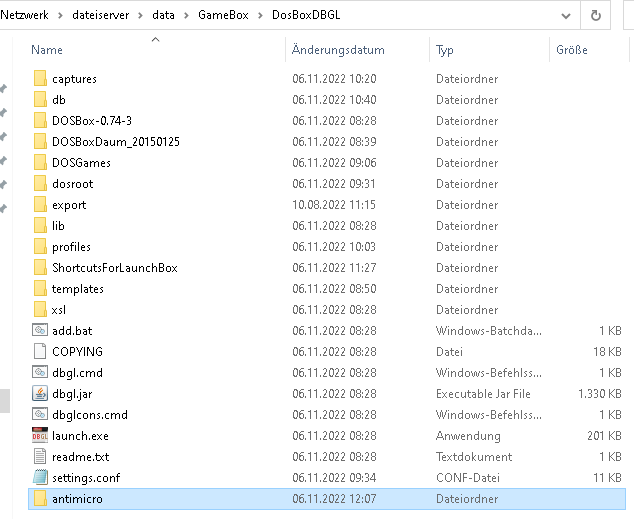Click the readme.txt text document icon

40,456
